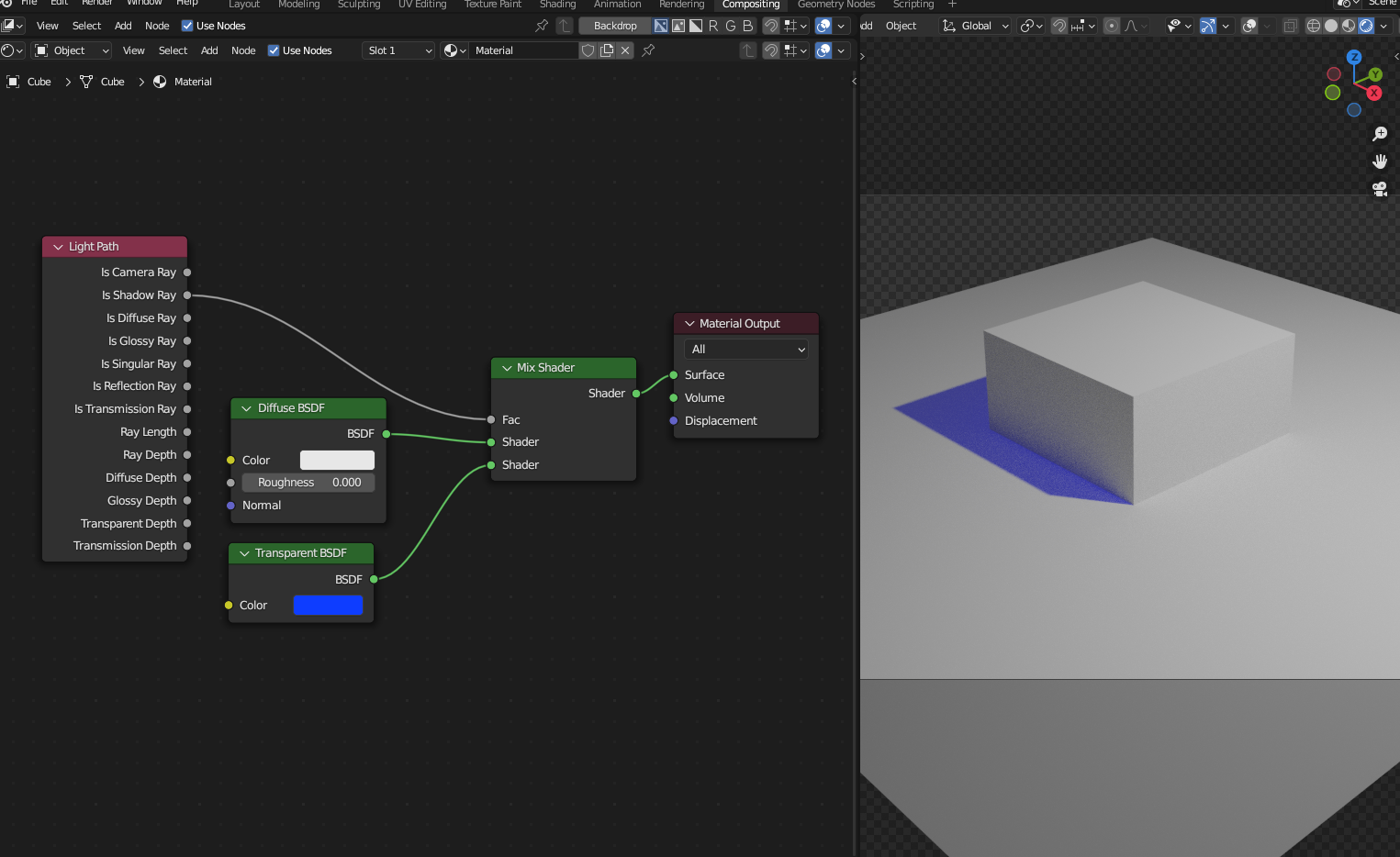Collapse the Transparent BSDF node
1400x857 pixels.
coord(244,553)
